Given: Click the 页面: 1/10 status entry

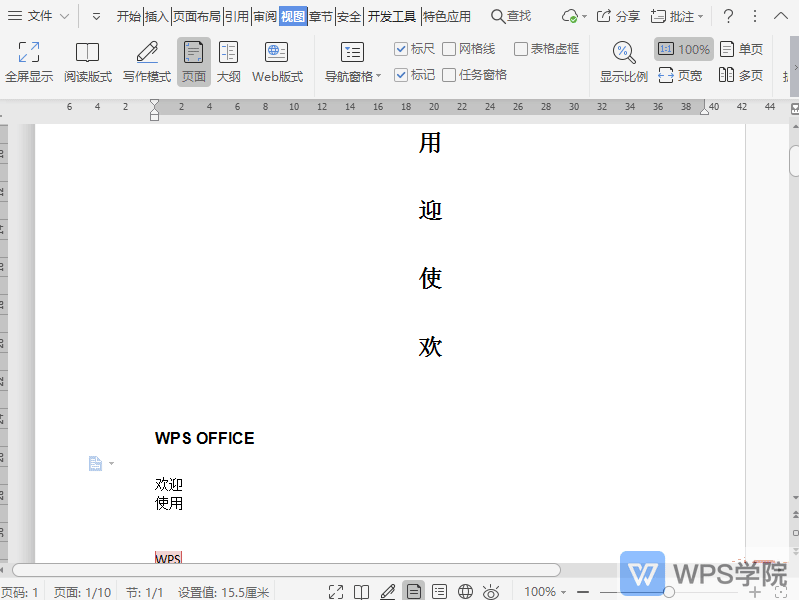Looking at the screenshot, I should click(x=83, y=592).
